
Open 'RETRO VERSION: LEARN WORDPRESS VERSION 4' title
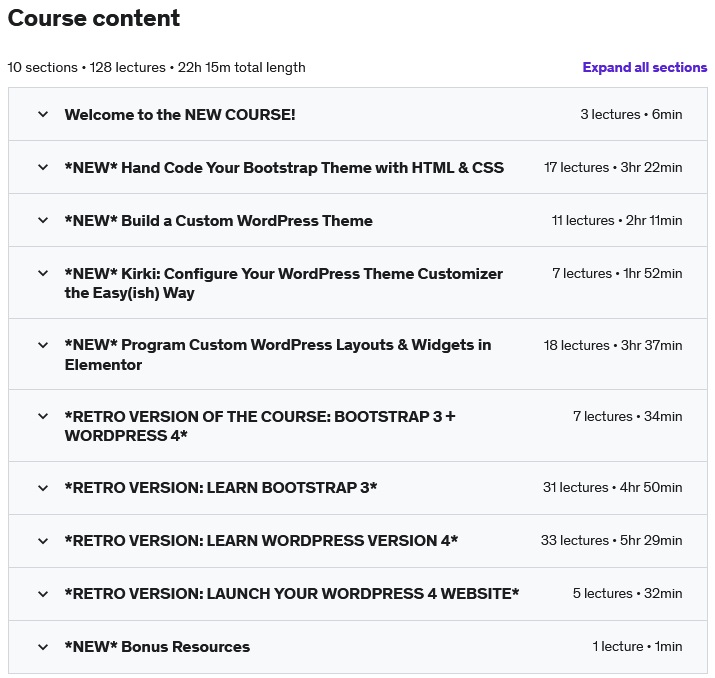[261, 541]
